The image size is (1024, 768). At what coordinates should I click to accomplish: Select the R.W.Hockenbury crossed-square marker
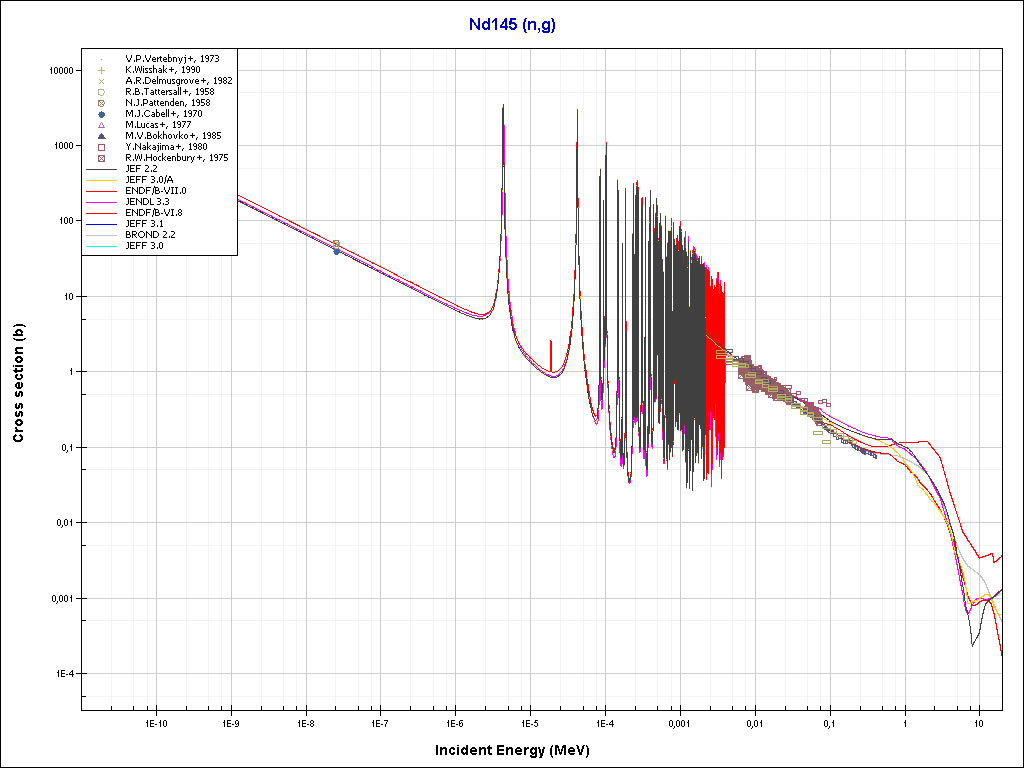click(101, 158)
